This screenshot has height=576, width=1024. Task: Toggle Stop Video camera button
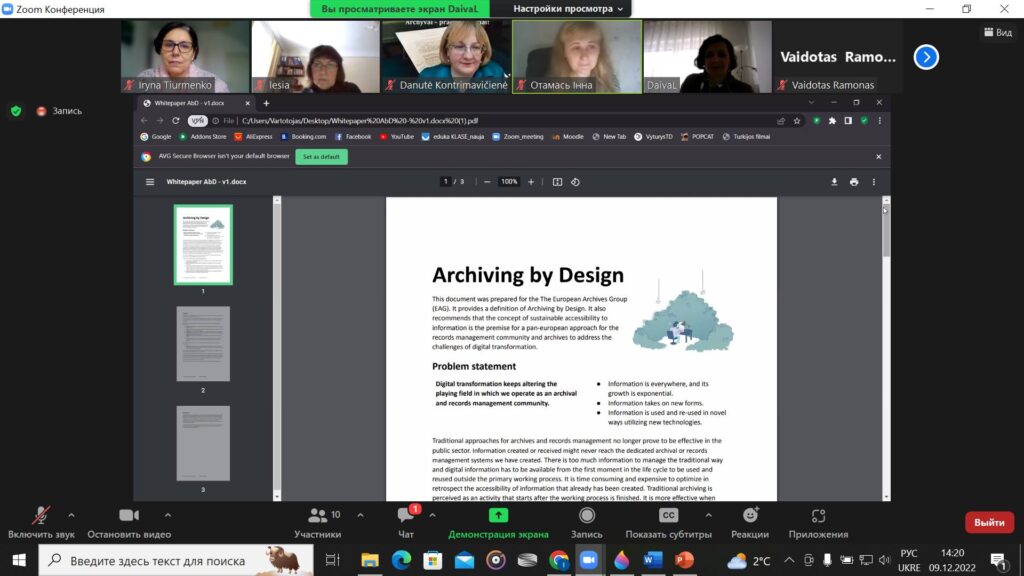click(x=129, y=516)
